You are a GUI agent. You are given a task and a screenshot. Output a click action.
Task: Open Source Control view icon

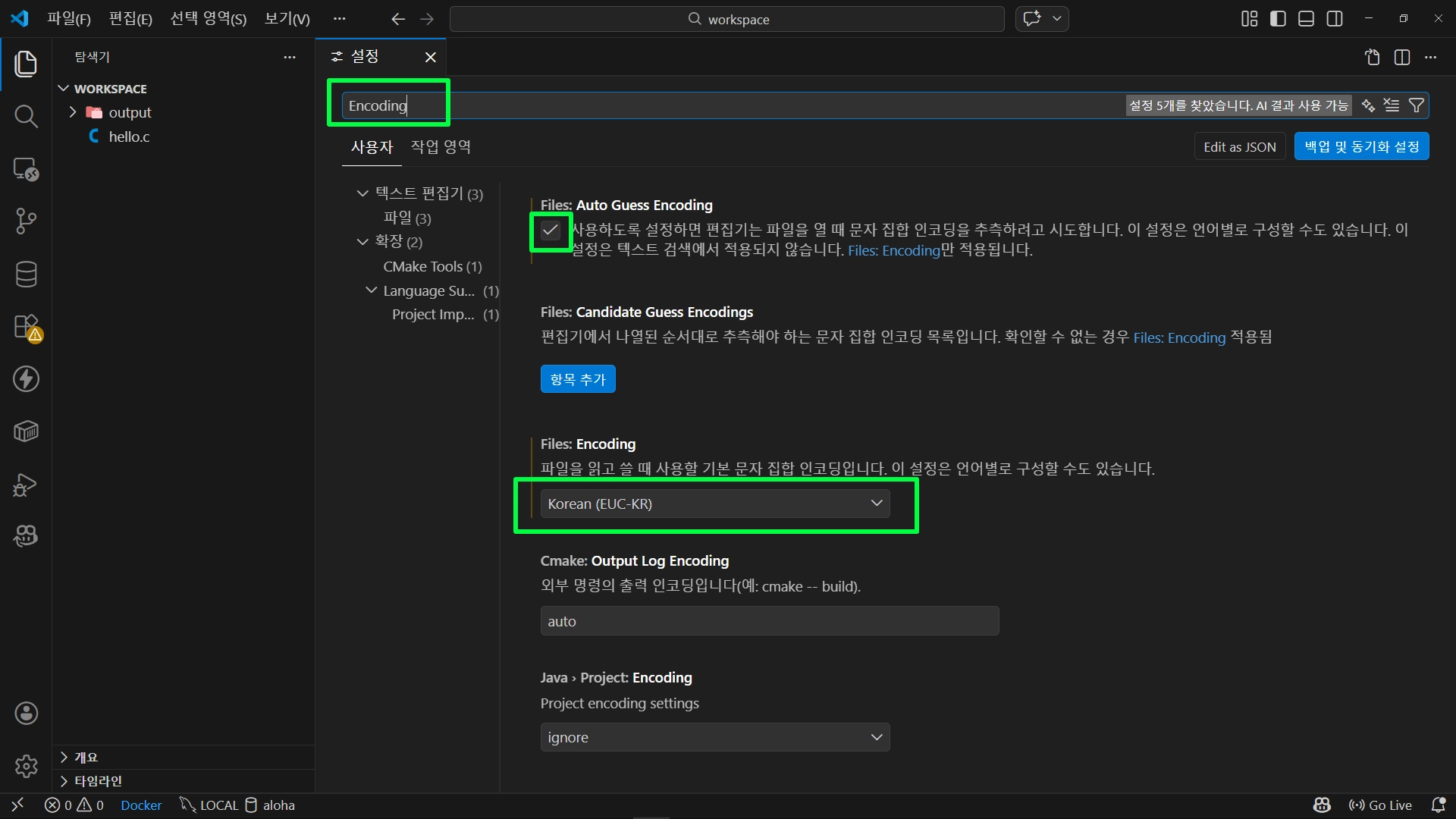tap(26, 221)
